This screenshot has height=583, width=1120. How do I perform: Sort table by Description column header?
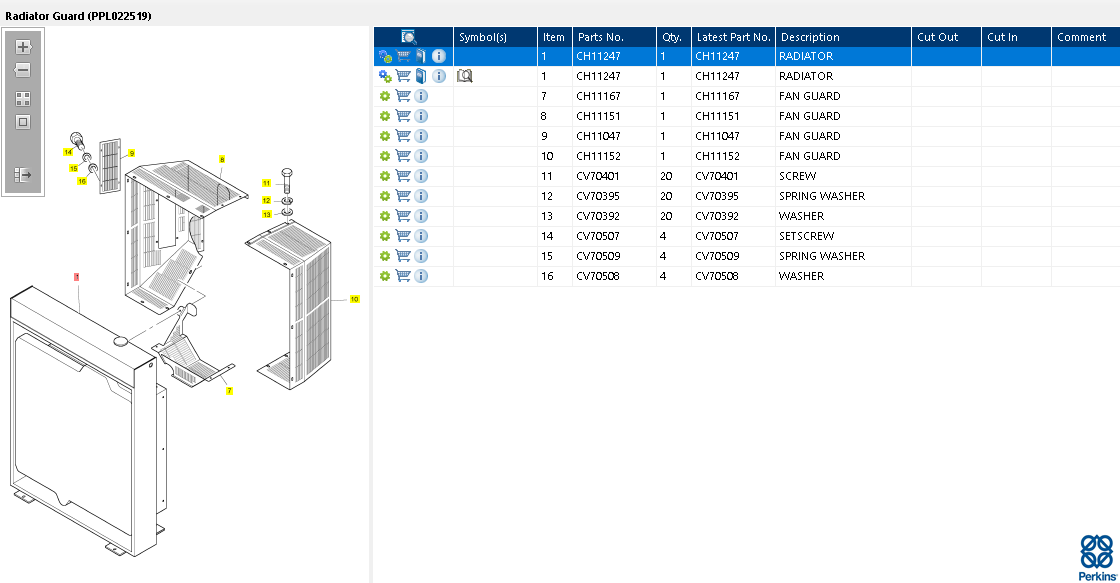810,37
